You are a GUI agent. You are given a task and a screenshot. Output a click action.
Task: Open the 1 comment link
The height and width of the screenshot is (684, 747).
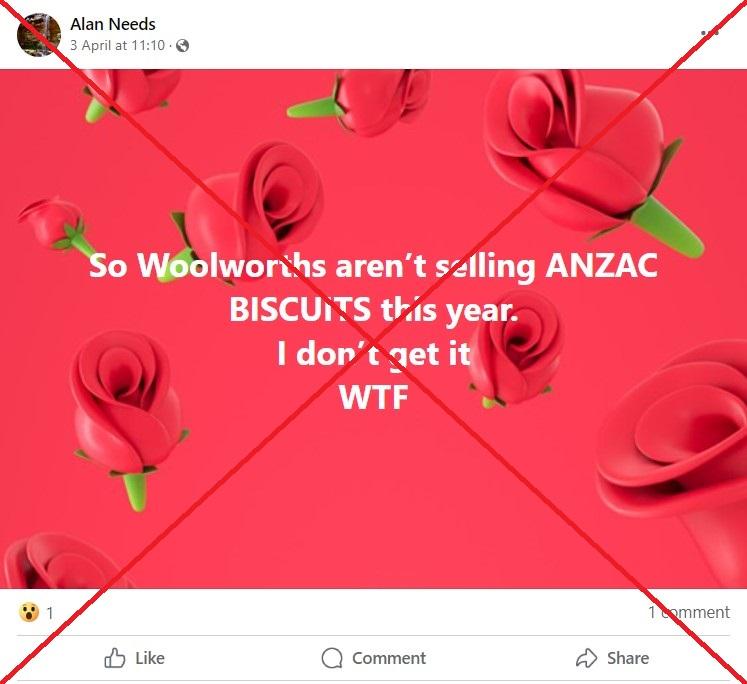[689, 612]
